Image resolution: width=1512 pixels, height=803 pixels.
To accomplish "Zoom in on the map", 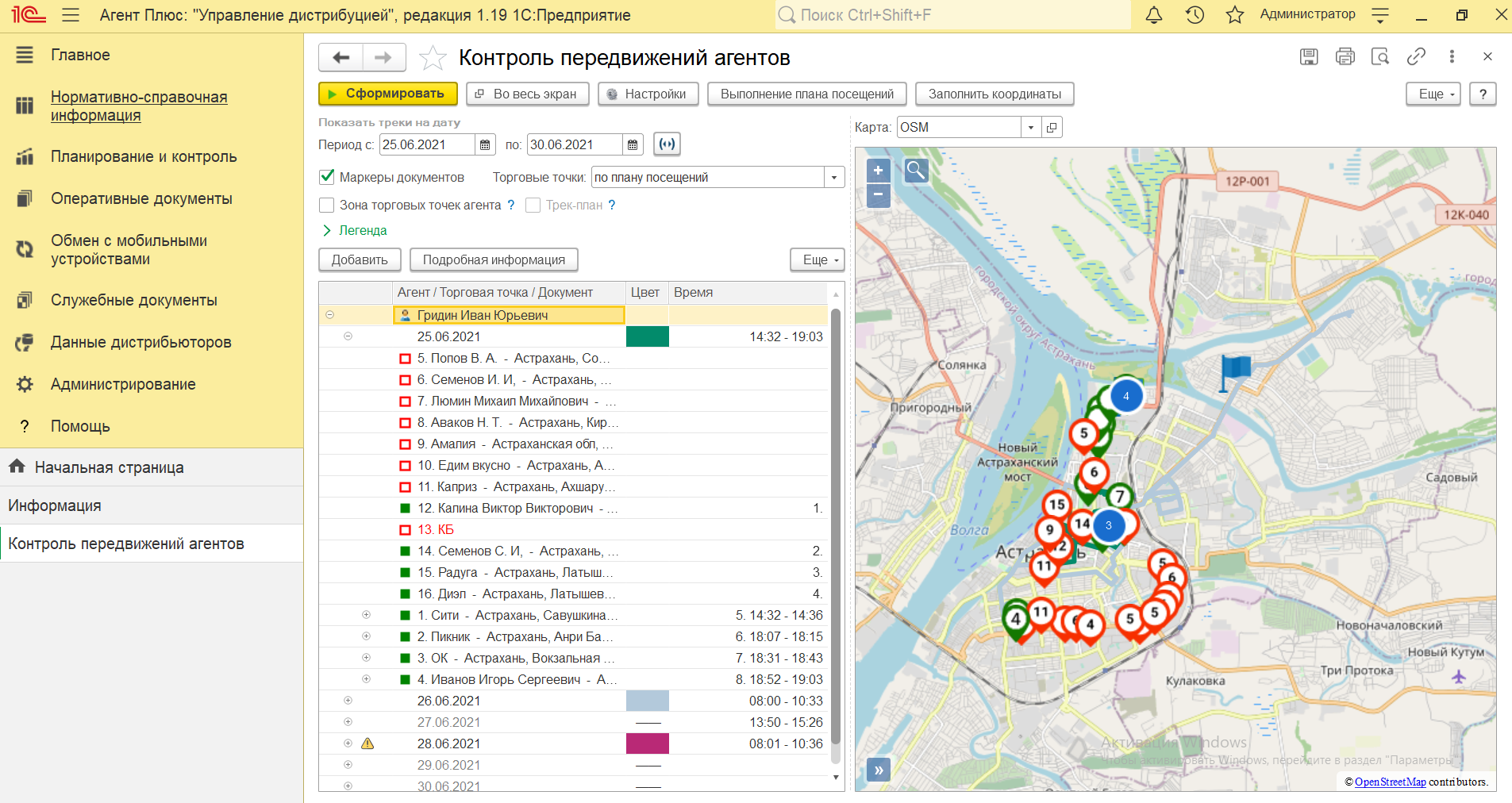I will click(878, 170).
